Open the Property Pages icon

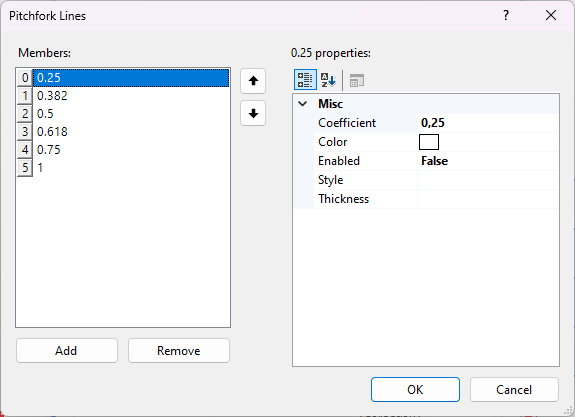pos(356,80)
